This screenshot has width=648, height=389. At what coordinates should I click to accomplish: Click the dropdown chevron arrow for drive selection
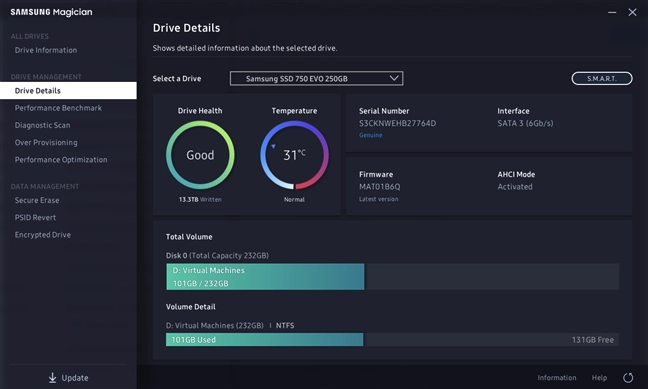click(x=394, y=78)
